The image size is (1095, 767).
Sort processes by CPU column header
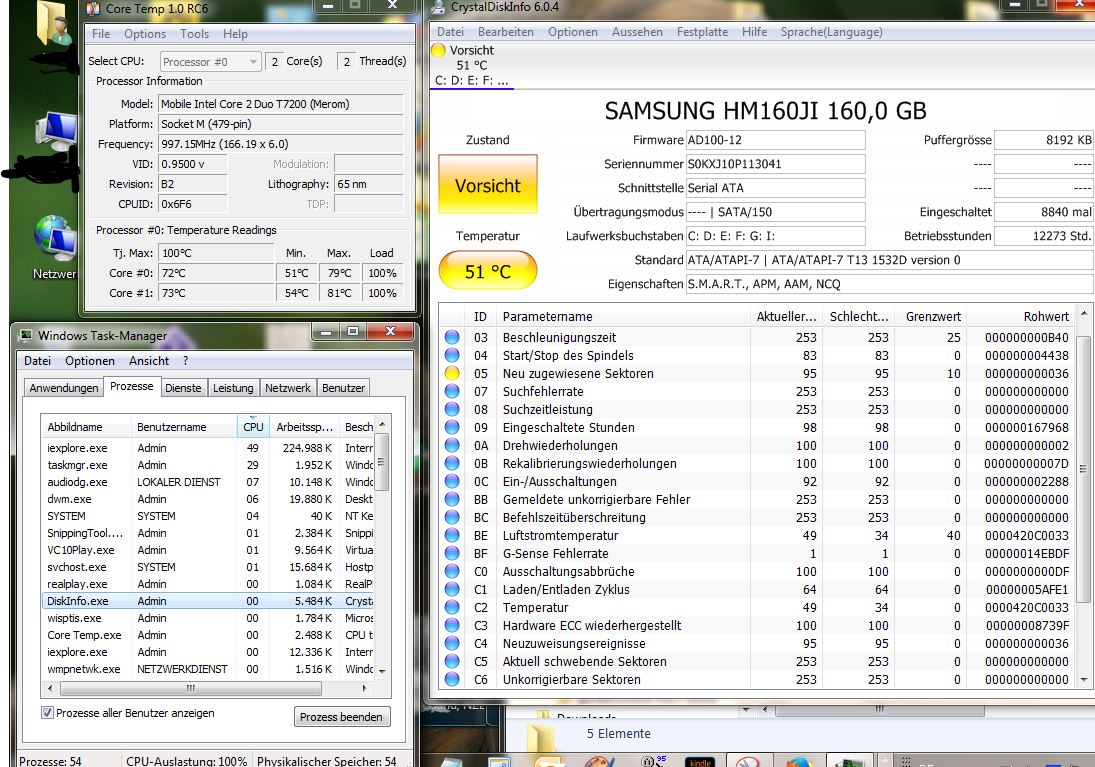[253, 427]
